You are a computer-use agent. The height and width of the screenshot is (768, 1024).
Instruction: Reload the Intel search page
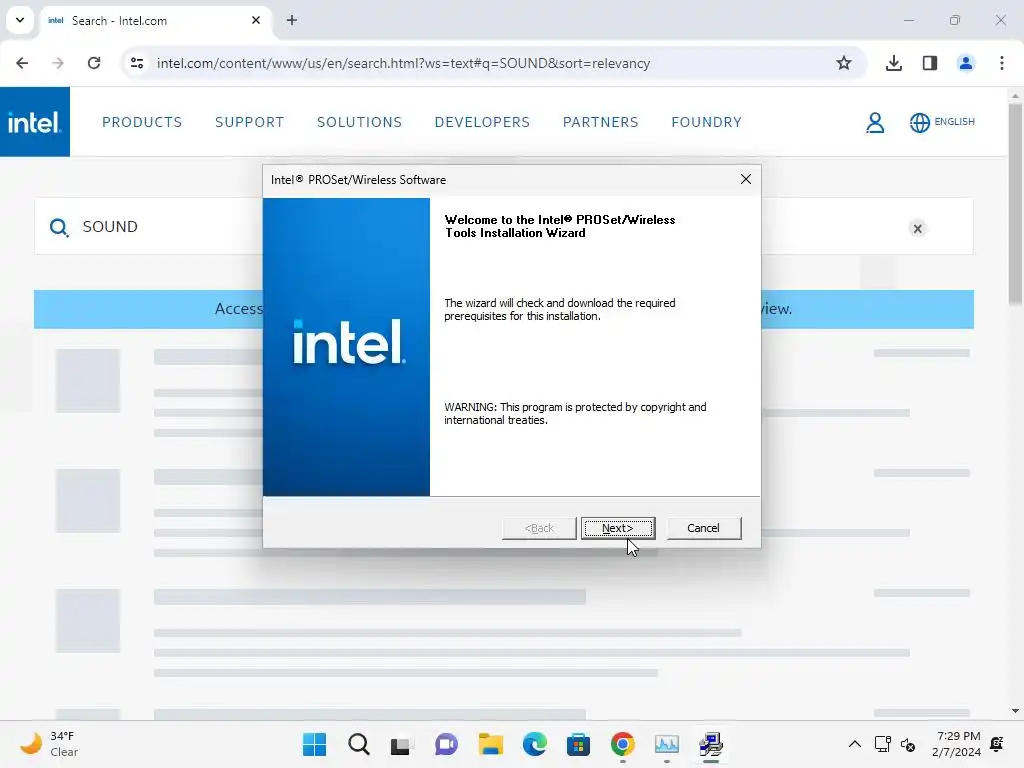click(94, 63)
